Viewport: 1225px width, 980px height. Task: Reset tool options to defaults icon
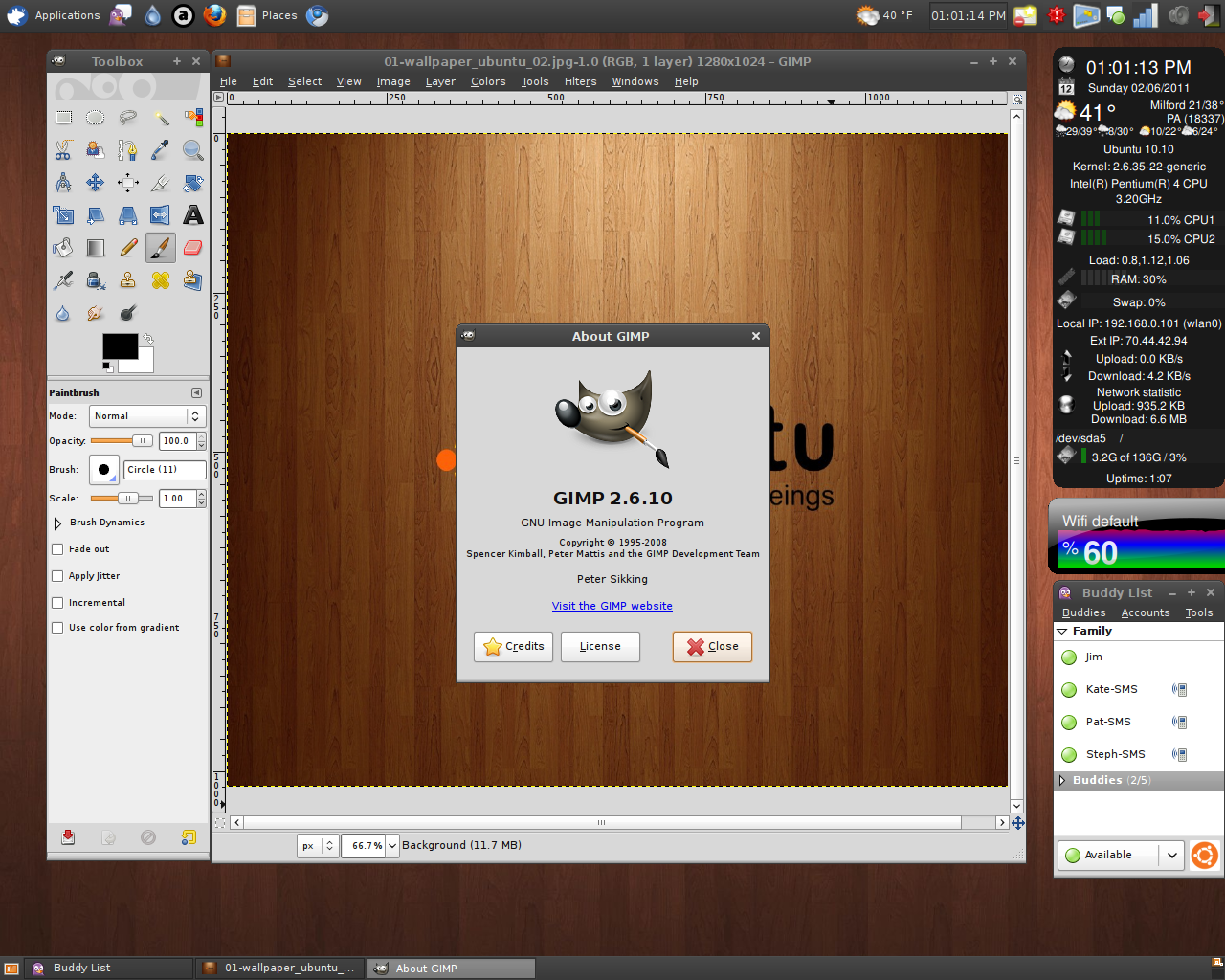pyautogui.click(x=189, y=837)
